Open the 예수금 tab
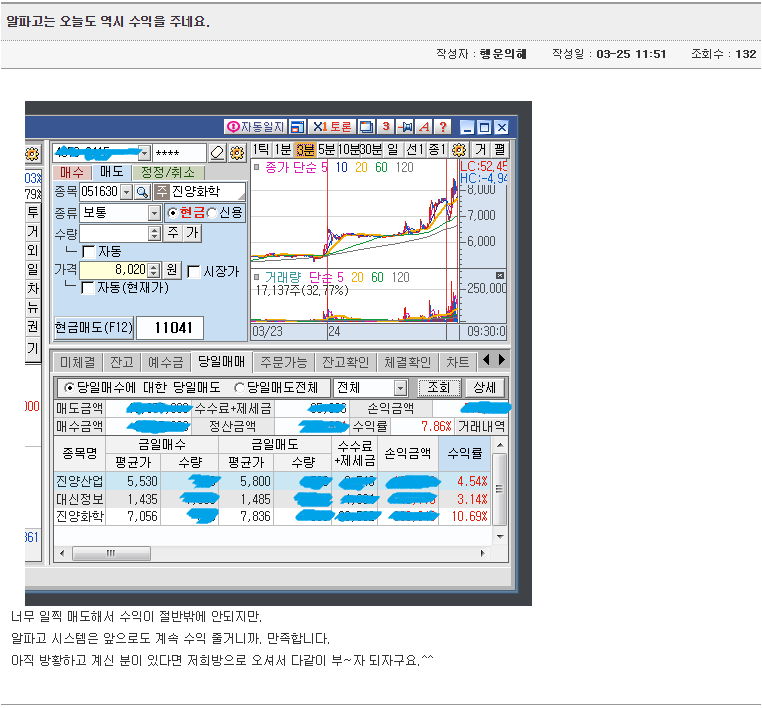 (166, 362)
